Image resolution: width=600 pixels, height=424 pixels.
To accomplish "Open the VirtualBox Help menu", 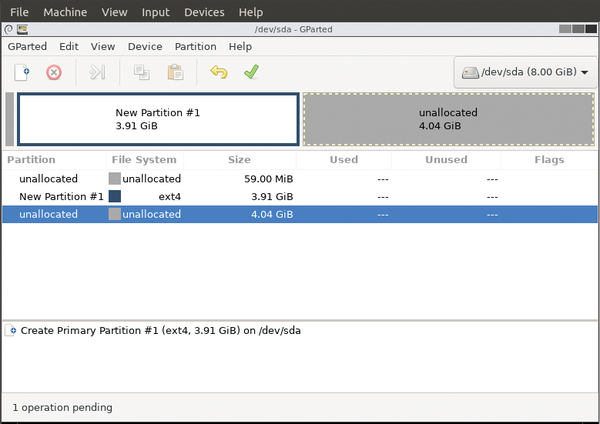I will (251, 12).
